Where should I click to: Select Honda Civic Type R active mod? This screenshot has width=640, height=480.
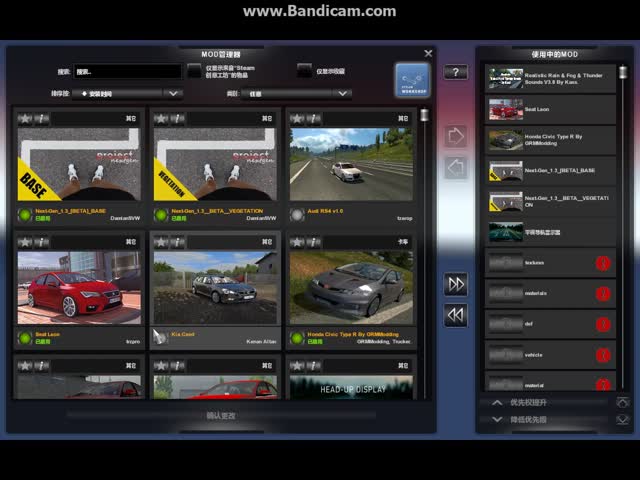550,140
